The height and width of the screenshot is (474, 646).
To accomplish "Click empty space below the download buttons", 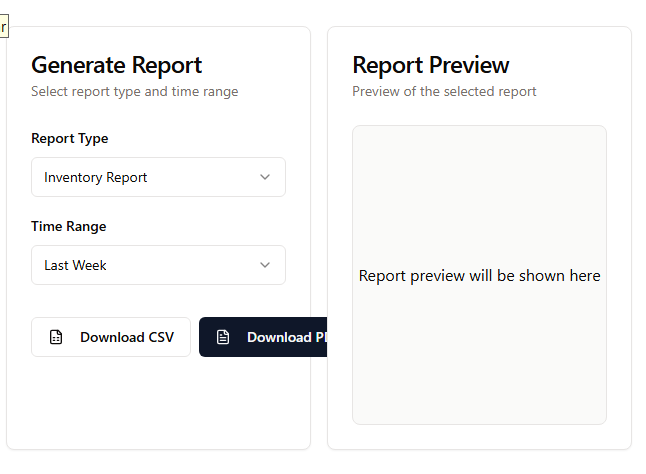I will click(x=158, y=405).
